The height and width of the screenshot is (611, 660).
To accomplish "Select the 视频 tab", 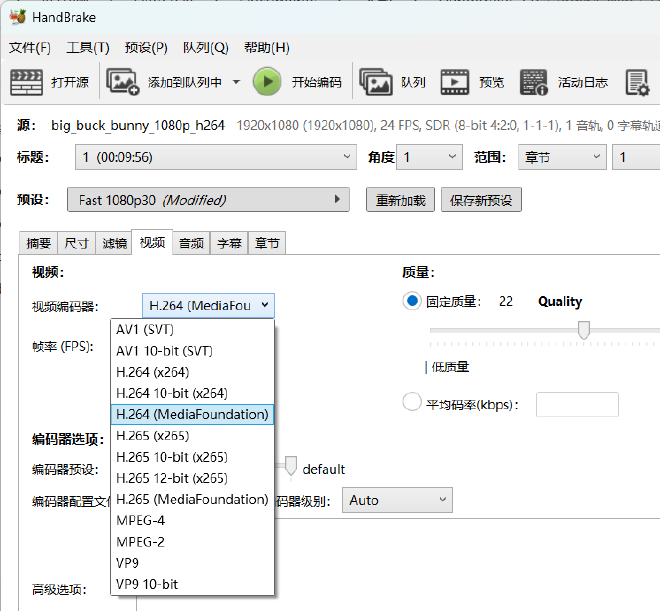I will tap(152, 242).
